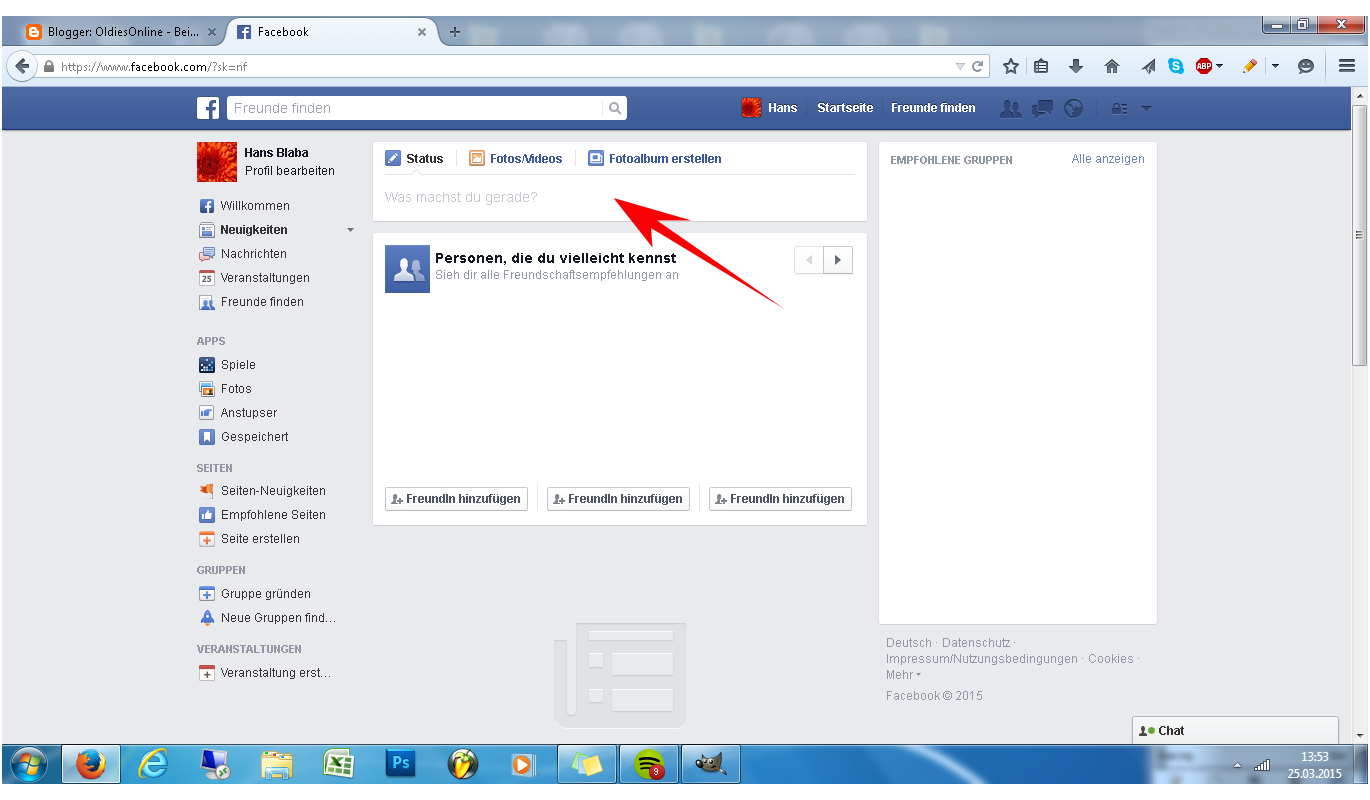Click the first FreundIn hinzufügen button
This screenshot has width=1370, height=800.
pyautogui.click(x=456, y=498)
